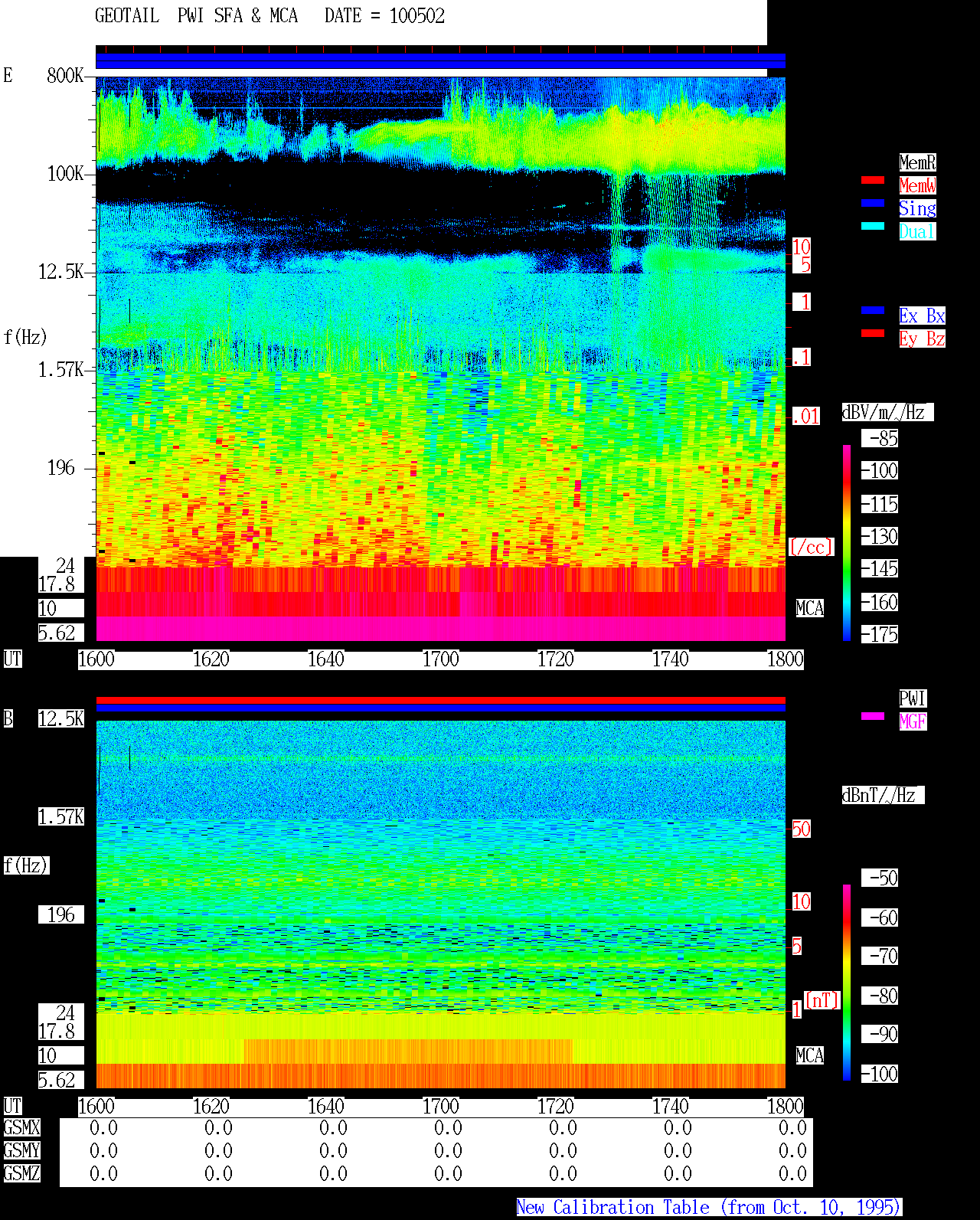Click the 1700 UT tick under the E spectrogram
Viewport: 980px width, 1220px height.
(440, 659)
